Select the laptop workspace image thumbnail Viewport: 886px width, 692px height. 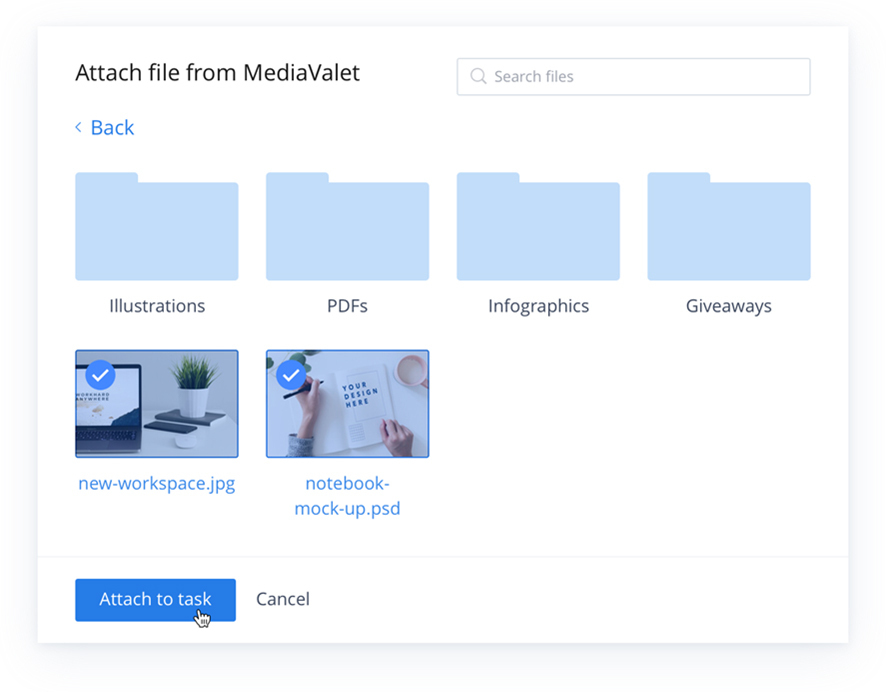(x=157, y=403)
